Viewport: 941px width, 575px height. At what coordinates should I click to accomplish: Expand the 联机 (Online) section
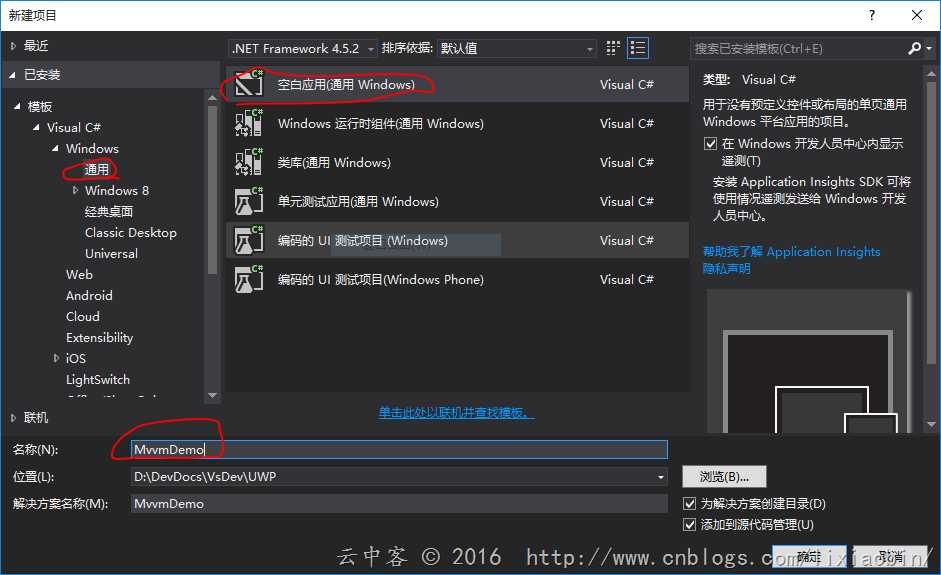tap(13, 418)
